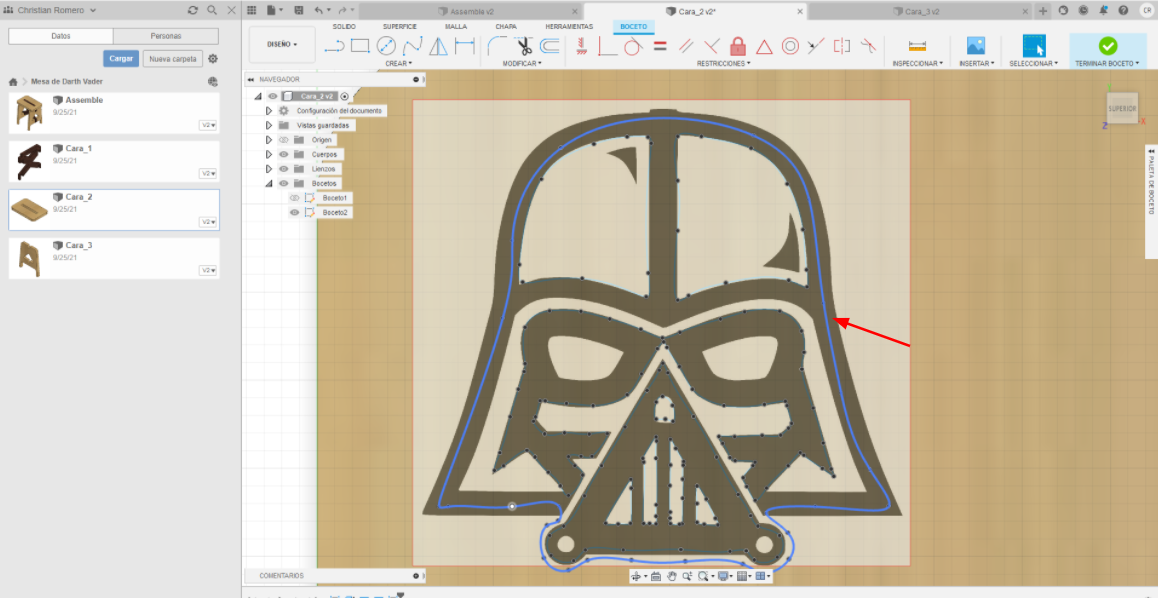Hide Boceto2 sketch
Screen dimensions: 1158x598
pyautogui.click(x=295, y=213)
